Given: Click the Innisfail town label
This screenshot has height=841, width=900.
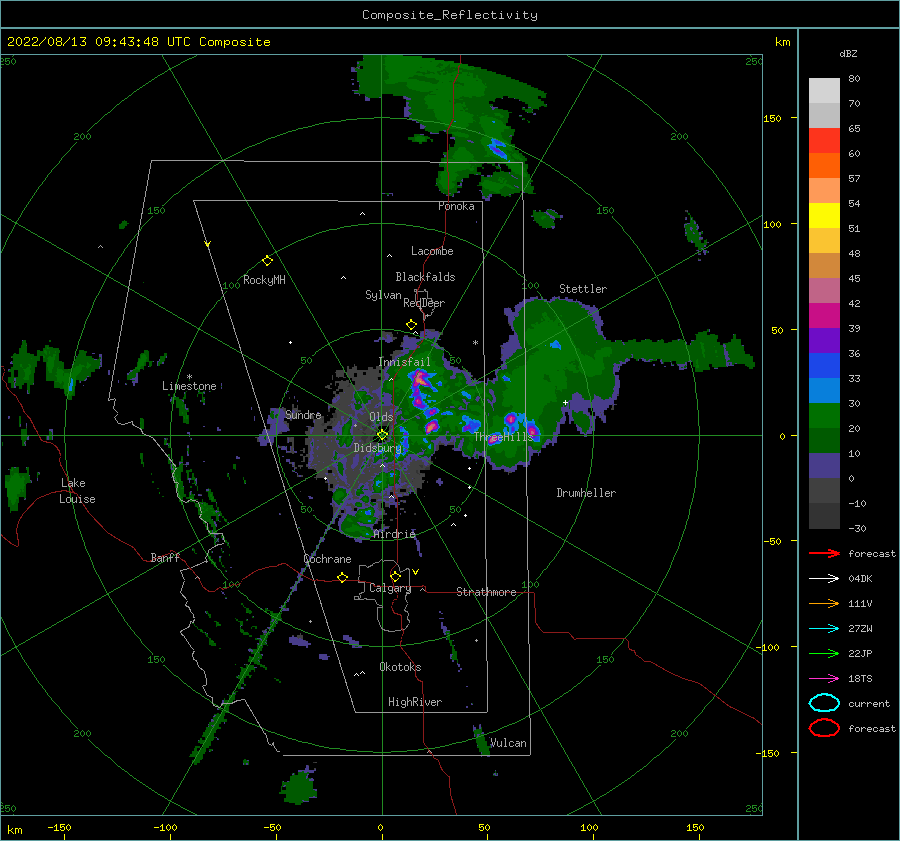Looking at the screenshot, I should [404, 362].
